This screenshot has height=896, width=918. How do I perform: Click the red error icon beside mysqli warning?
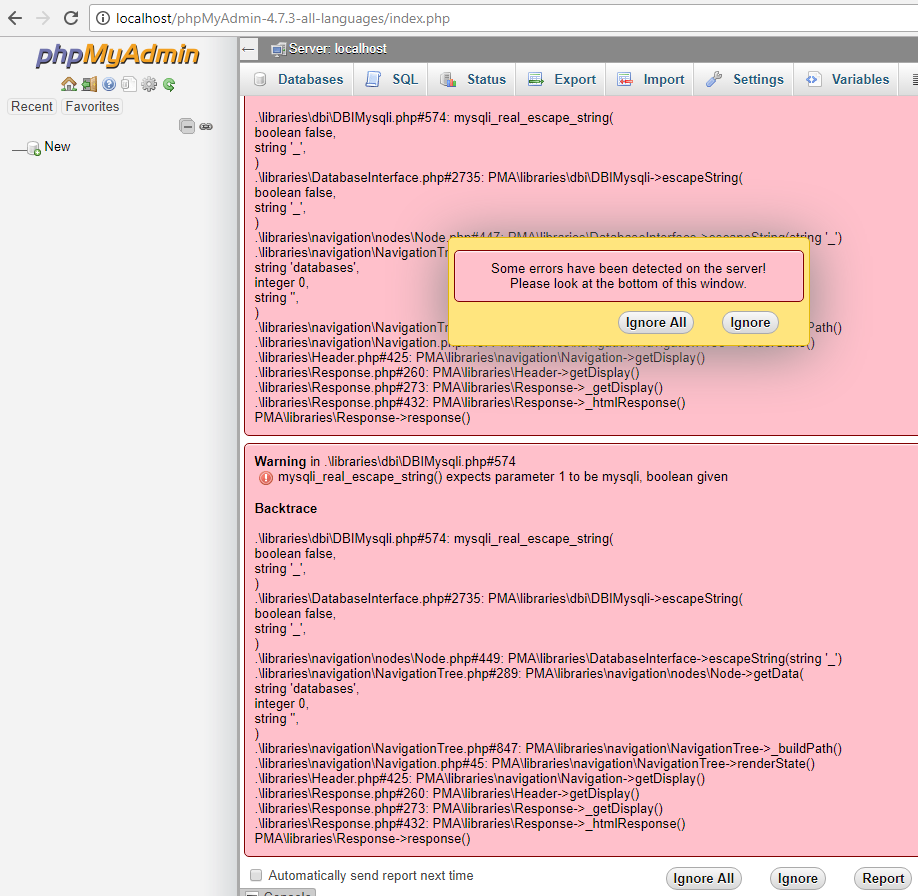266,478
